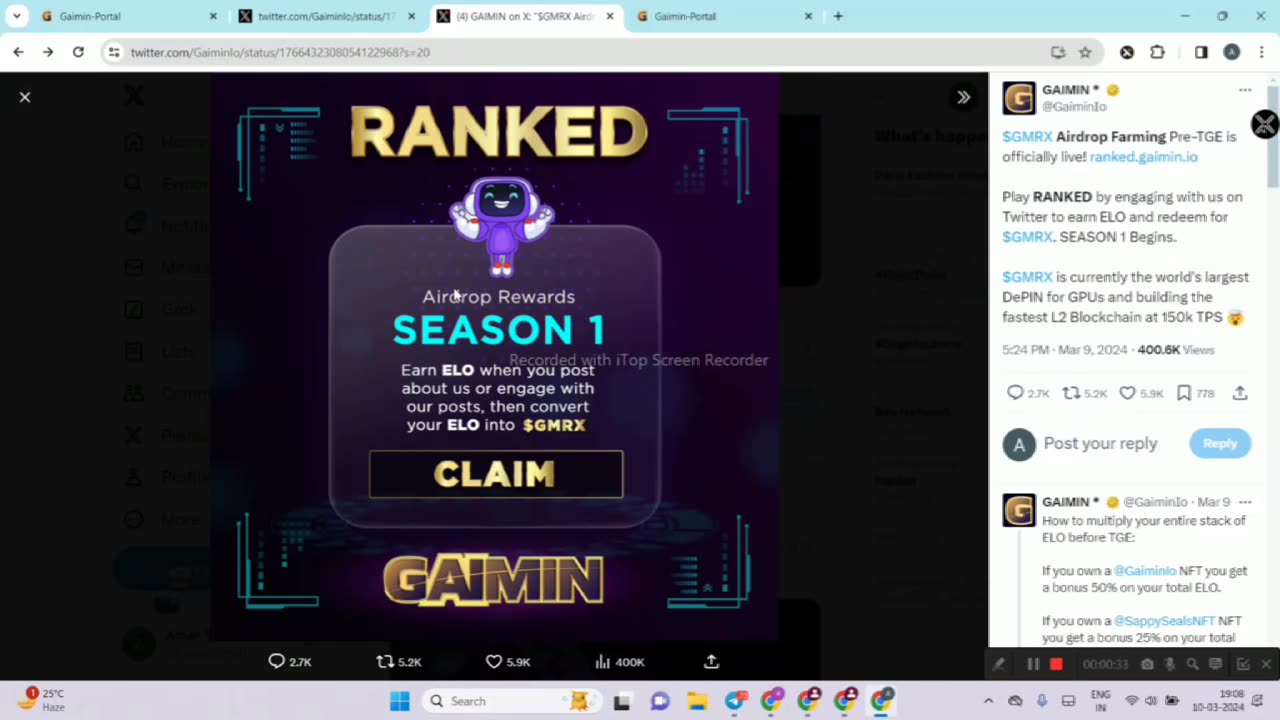Open the RANKED Season 1 promo image

coord(495,356)
